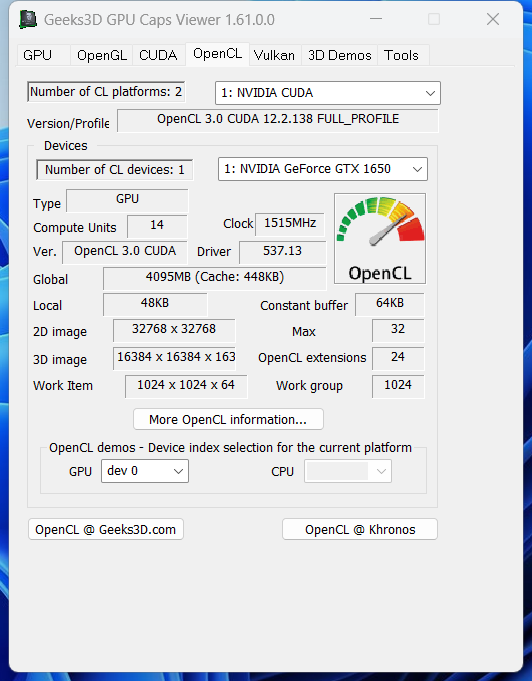
Task: Click the Type value GPU field
Action: [127, 200]
